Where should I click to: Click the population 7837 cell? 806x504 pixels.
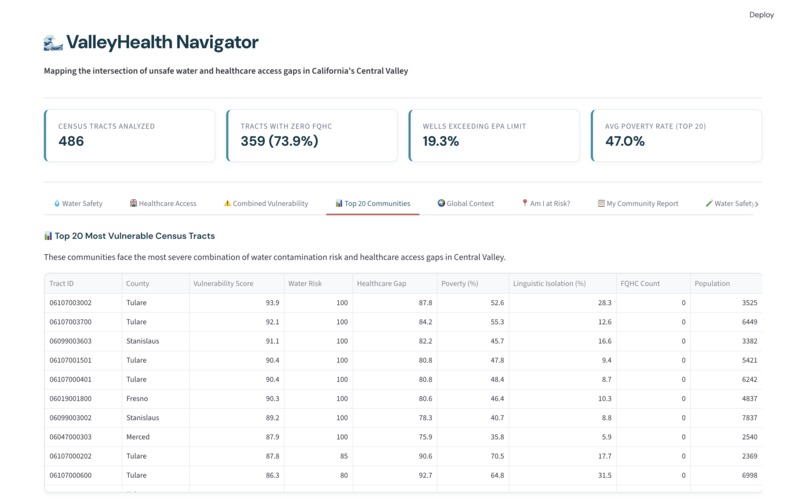(726, 418)
